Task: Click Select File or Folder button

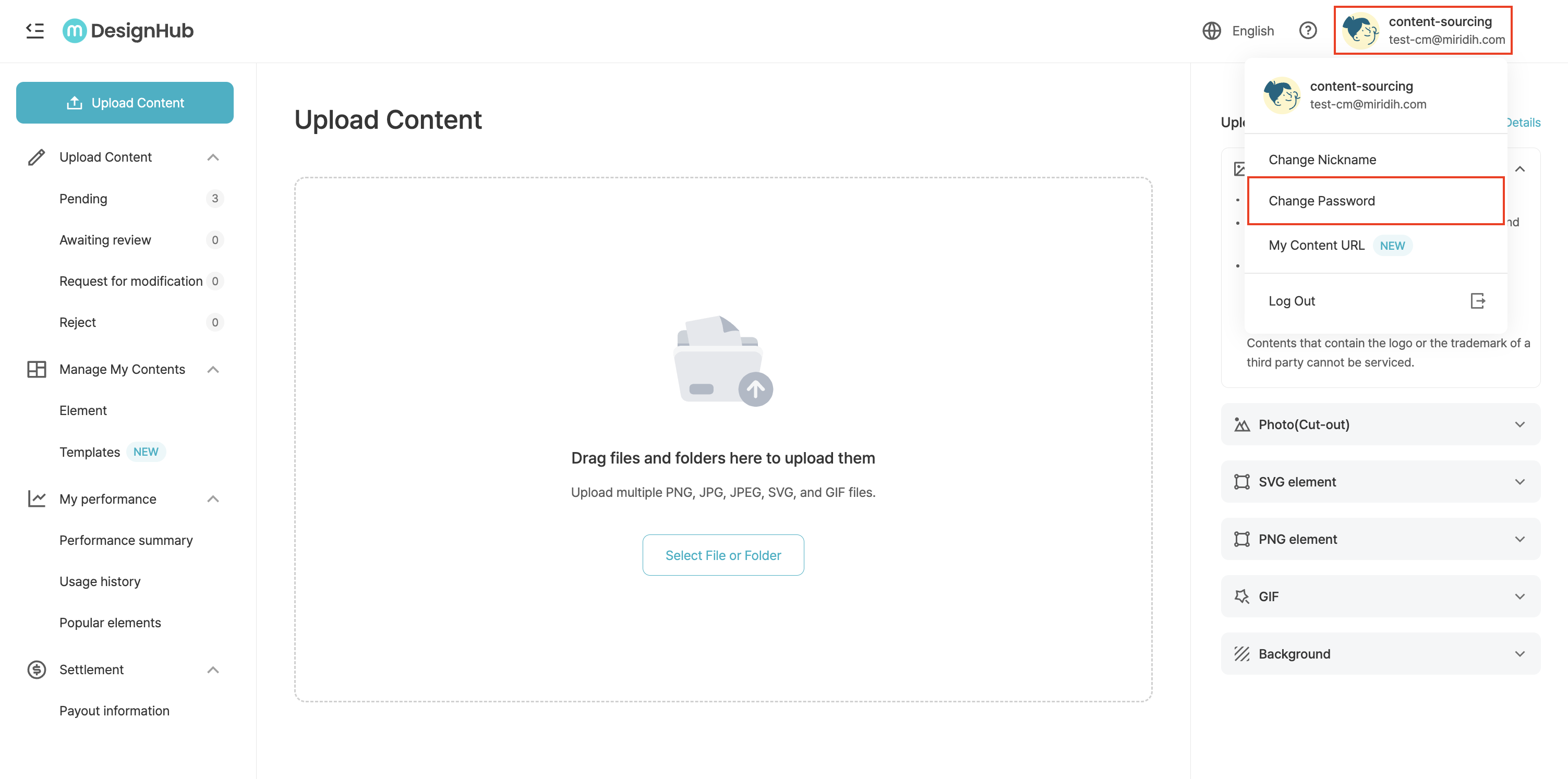Action: point(723,555)
